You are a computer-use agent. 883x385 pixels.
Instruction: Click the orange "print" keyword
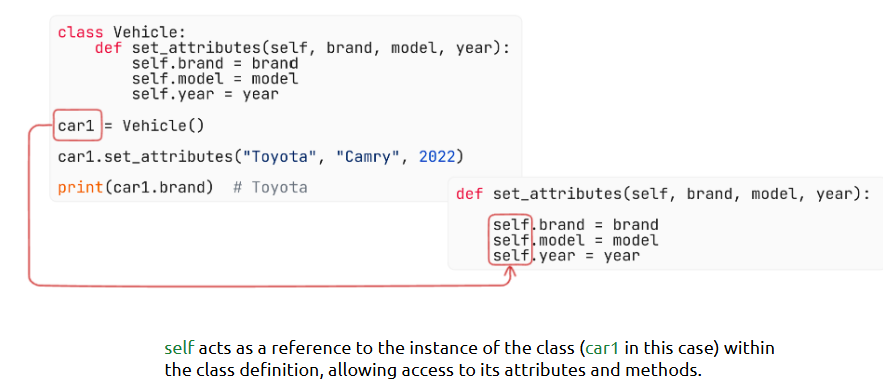pos(81,187)
